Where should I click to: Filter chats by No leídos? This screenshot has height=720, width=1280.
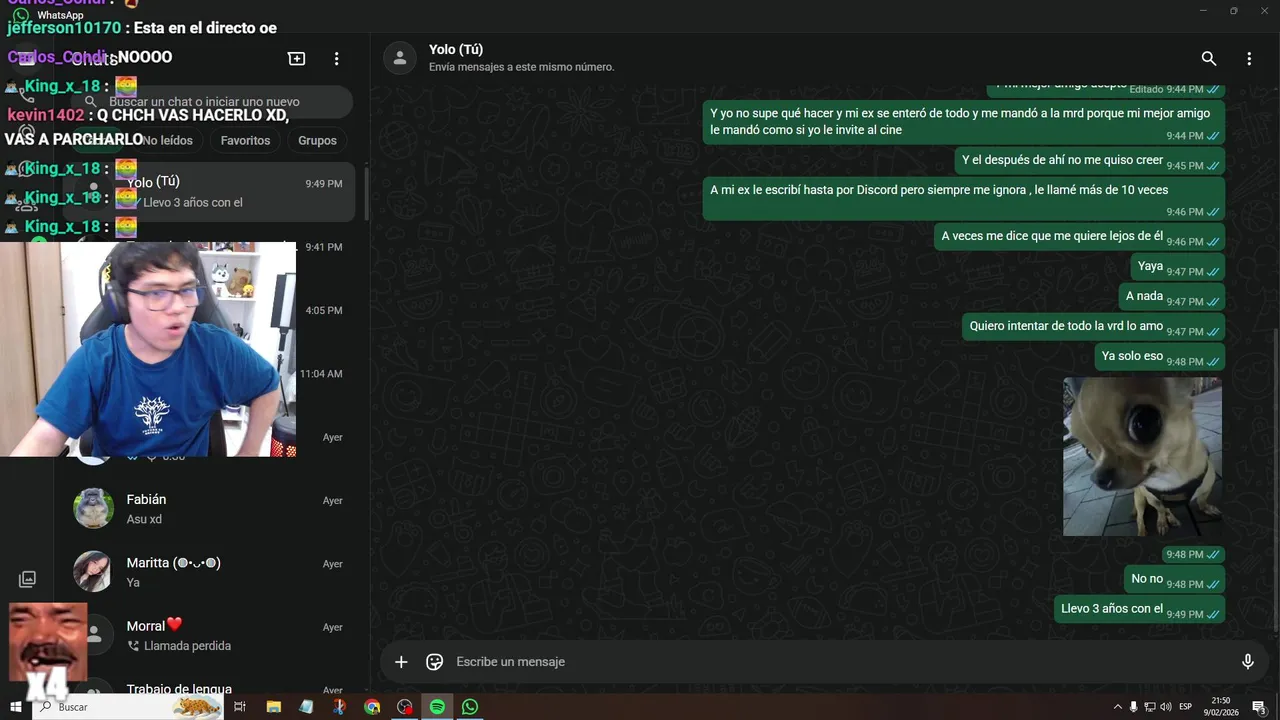point(166,141)
